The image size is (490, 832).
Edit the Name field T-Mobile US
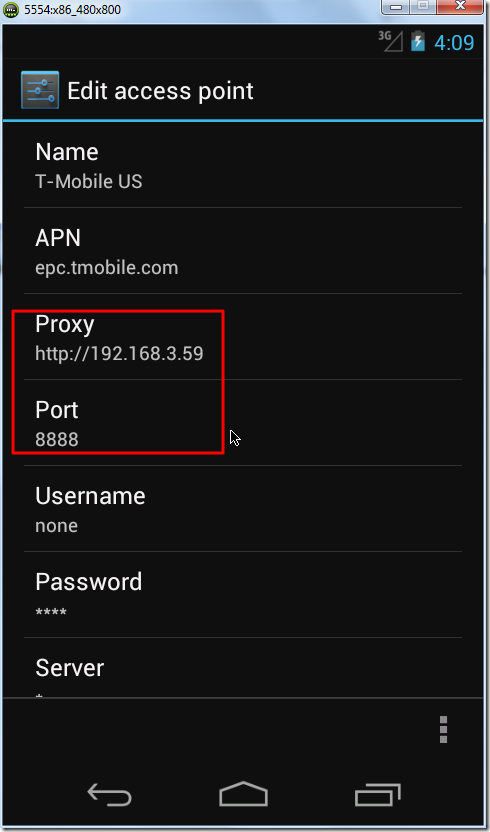[x=243, y=166]
